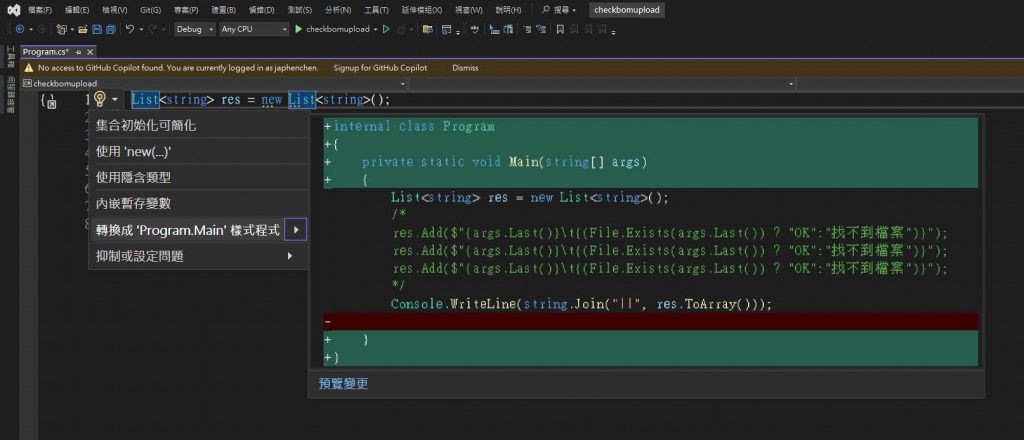Image resolution: width=1024 pixels, height=440 pixels.
Task: Click Signup for GitHub Copilot button
Action: 380,68
